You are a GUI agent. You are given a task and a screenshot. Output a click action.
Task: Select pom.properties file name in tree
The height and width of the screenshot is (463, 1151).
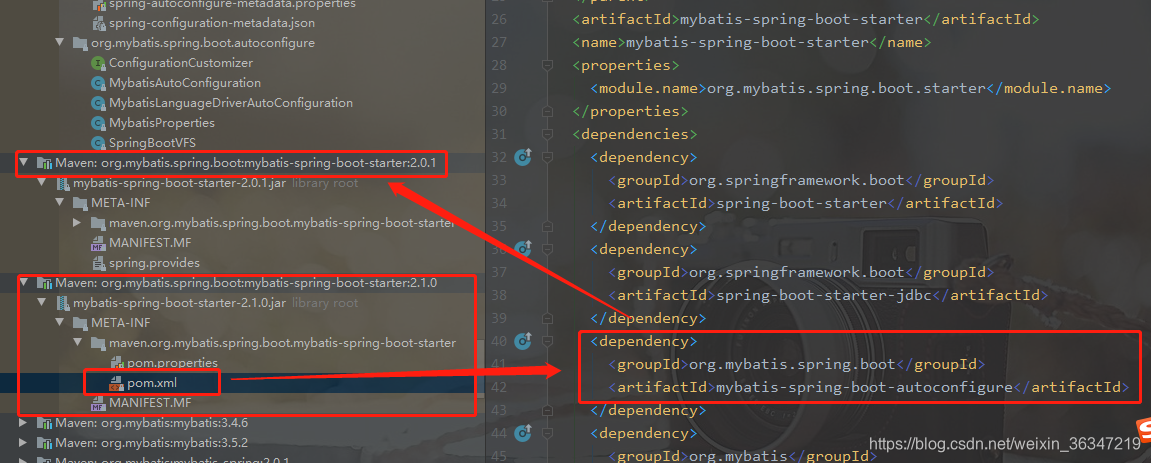click(173, 363)
